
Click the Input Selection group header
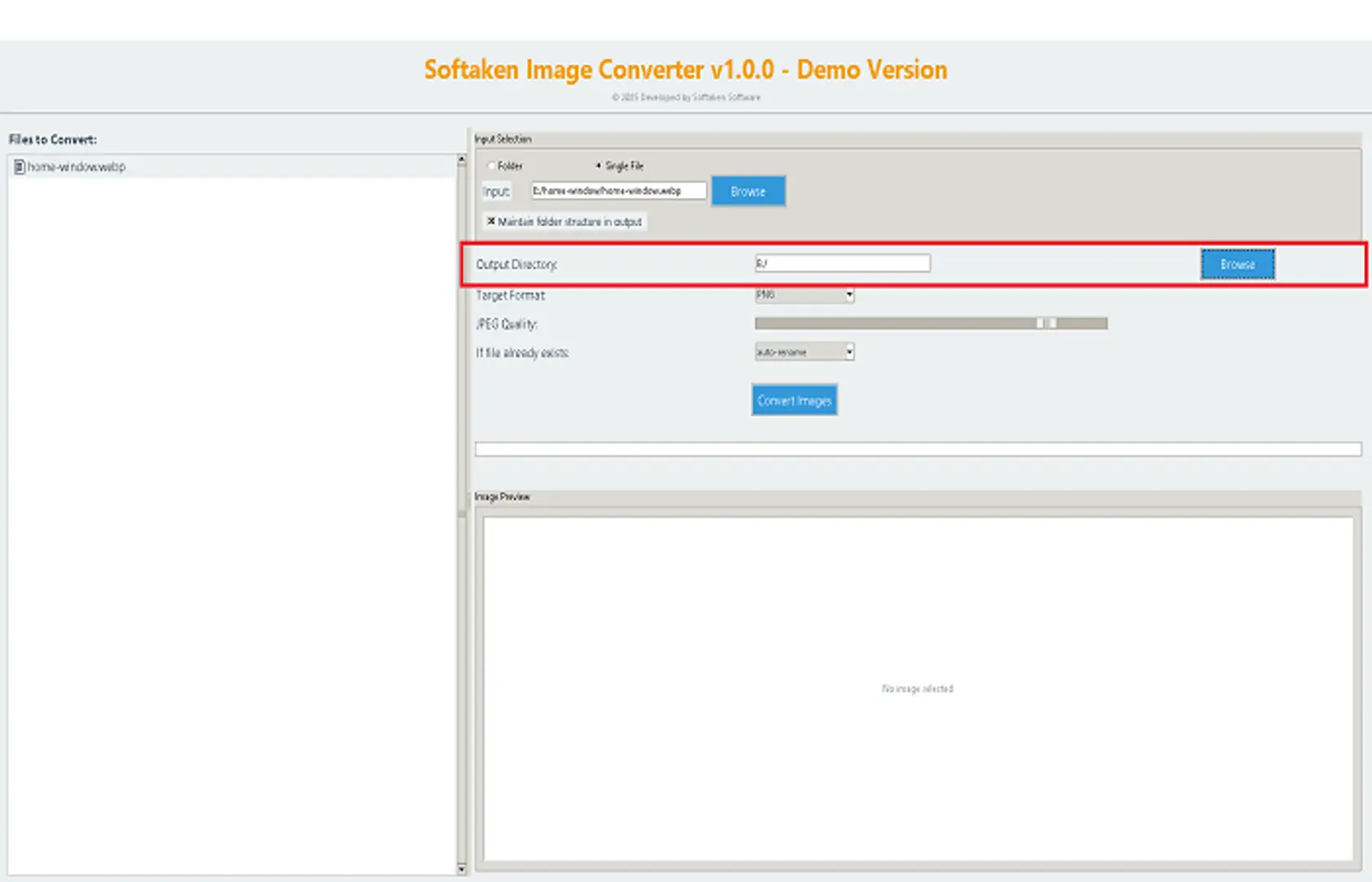coord(503,139)
